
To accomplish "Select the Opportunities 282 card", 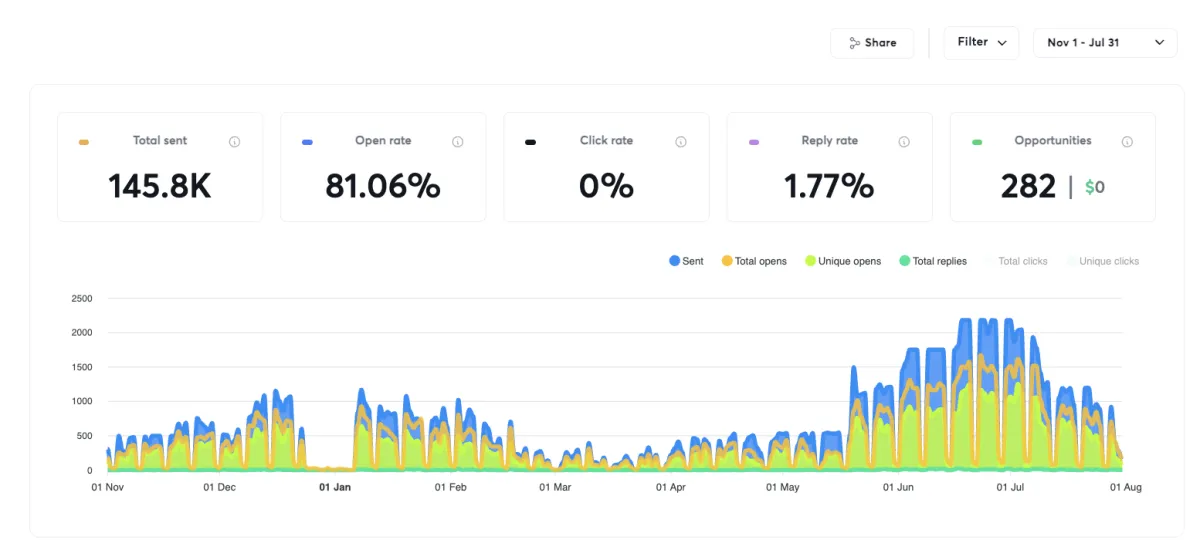I will [x=1052, y=167].
